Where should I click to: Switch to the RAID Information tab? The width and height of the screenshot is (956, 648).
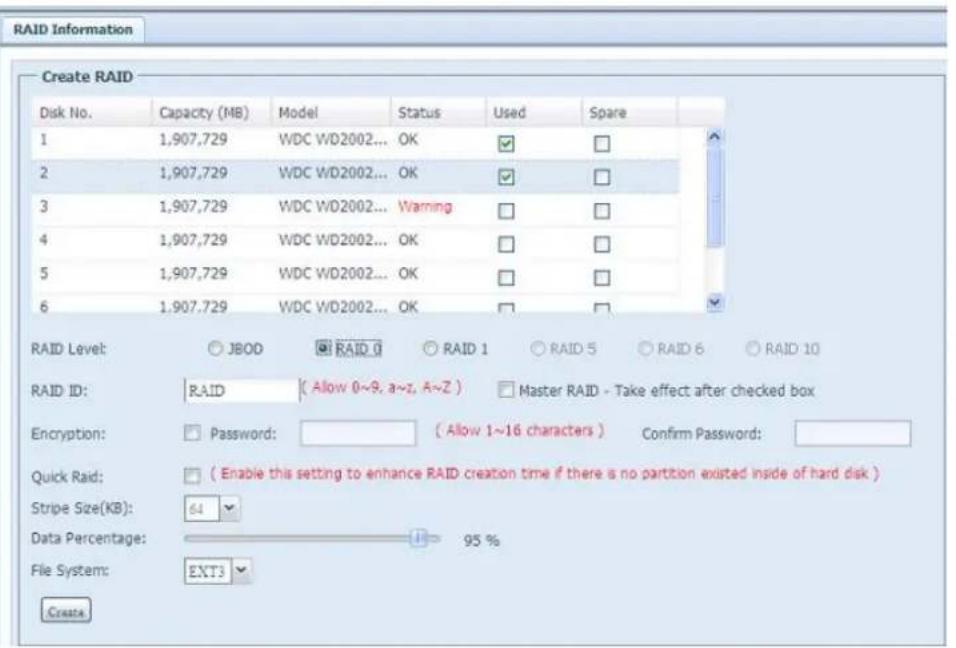coord(74,29)
